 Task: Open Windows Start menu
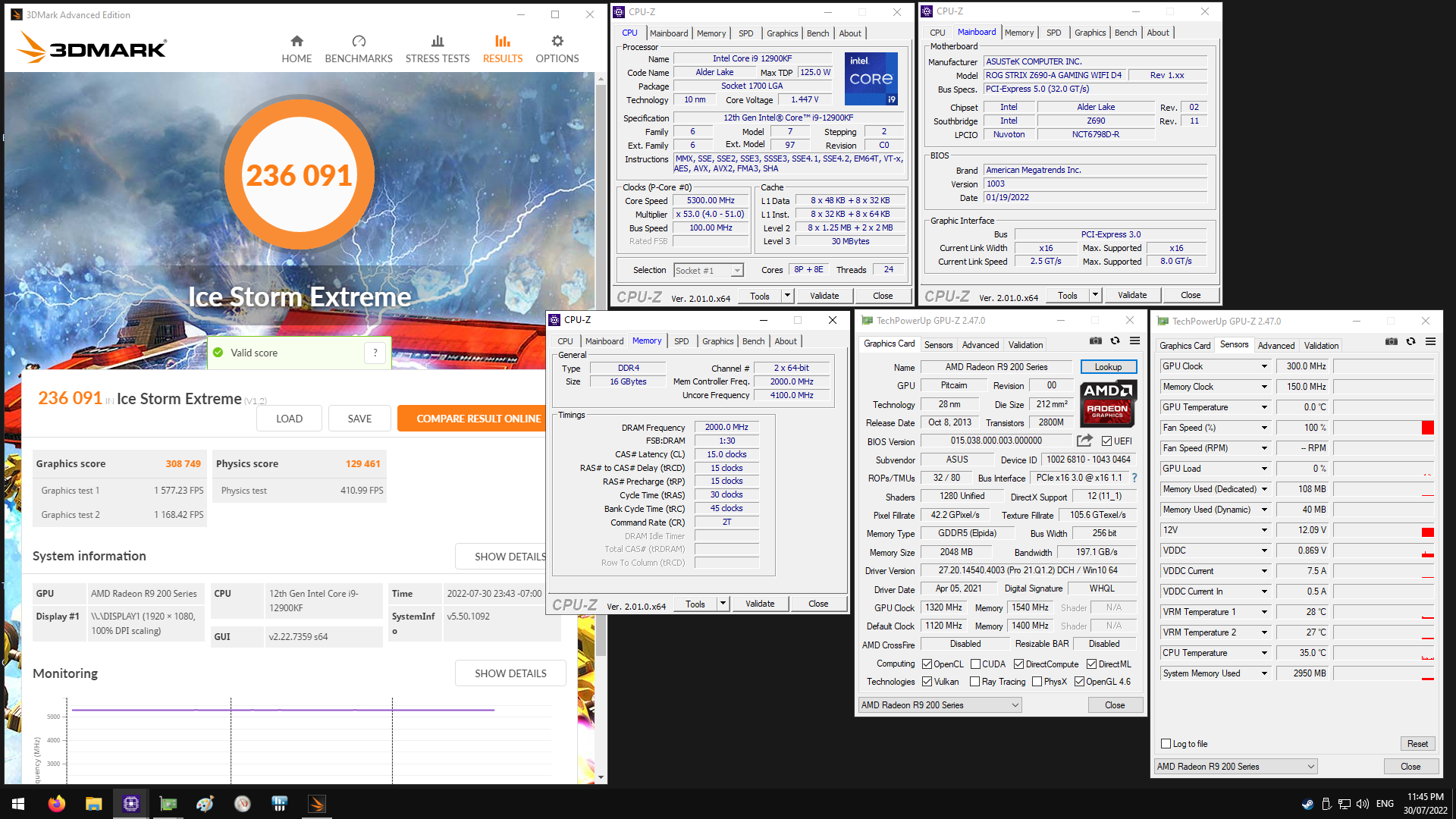pyautogui.click(x=18, y=804)
